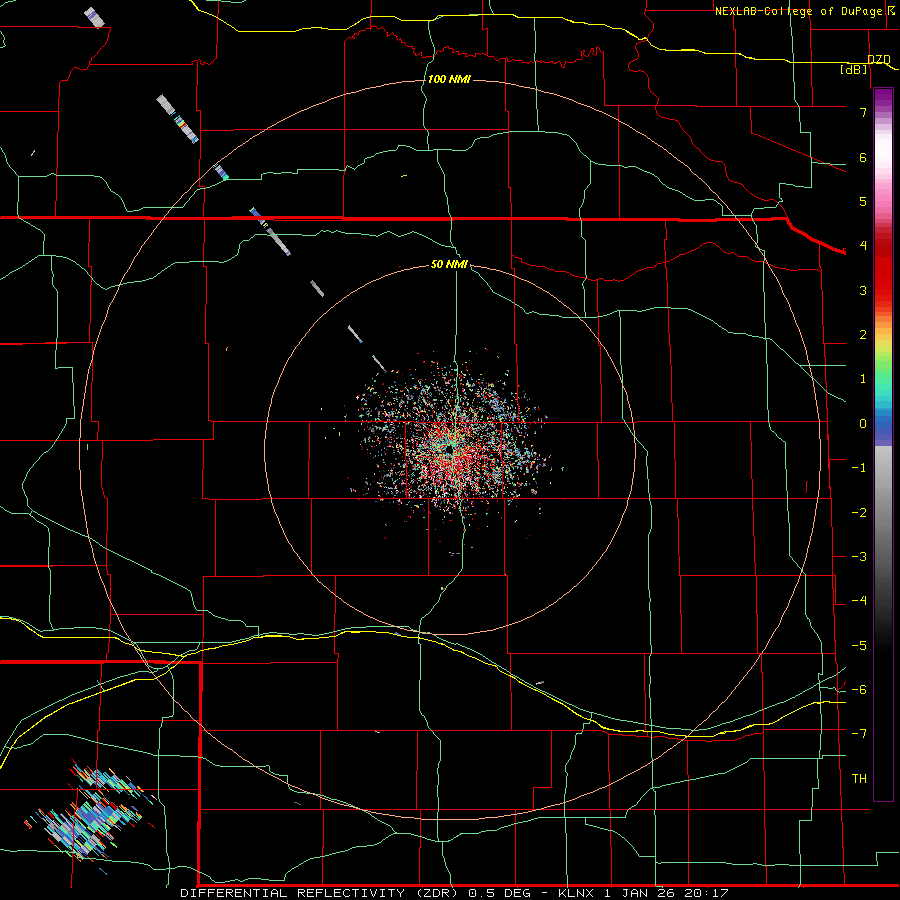Click the -2 tick label on scale
The width and height of the screenshot is (900, 900).
point(859,513)
